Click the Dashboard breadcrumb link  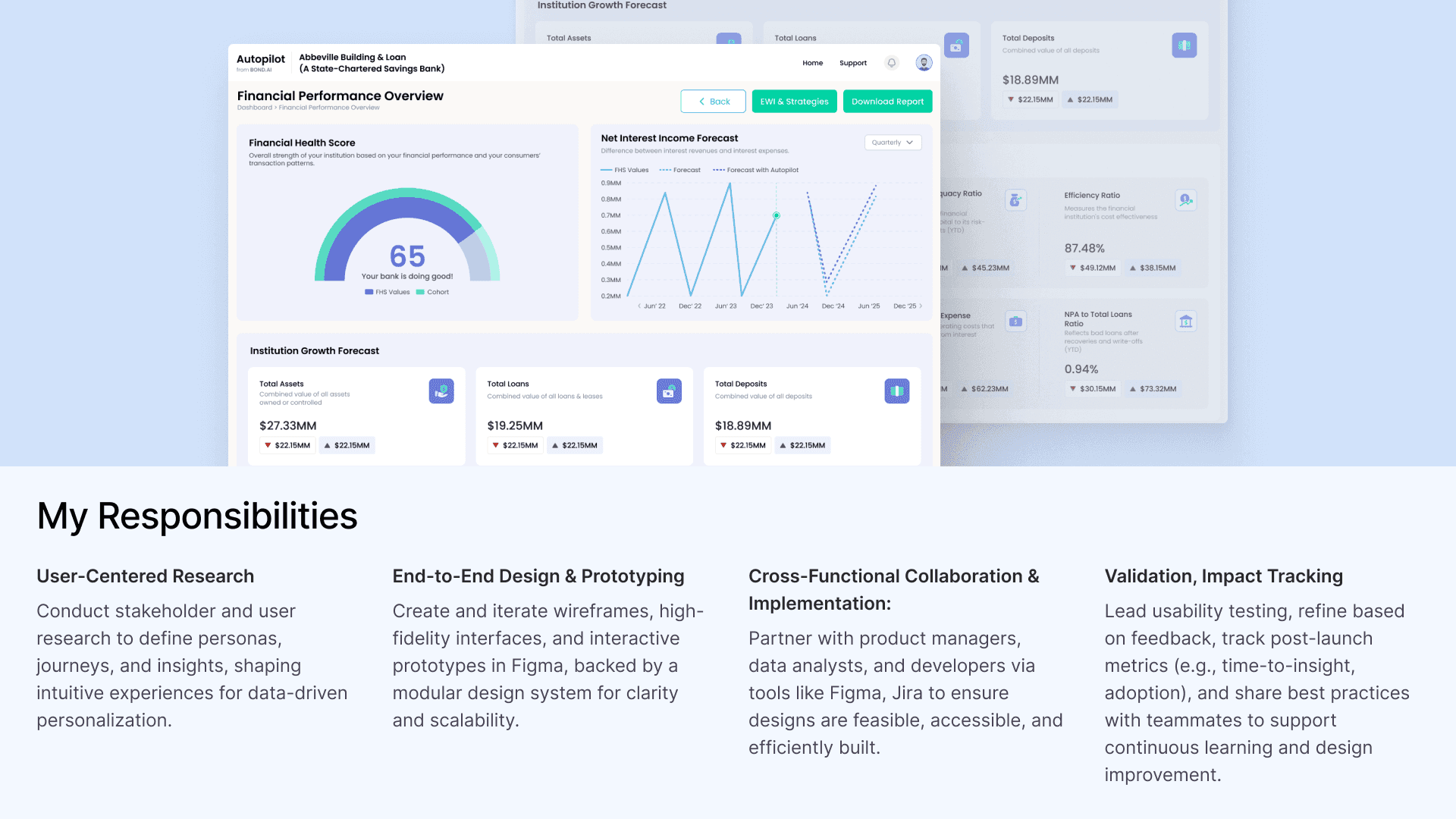pyautogui.click(x=254, y=108)
